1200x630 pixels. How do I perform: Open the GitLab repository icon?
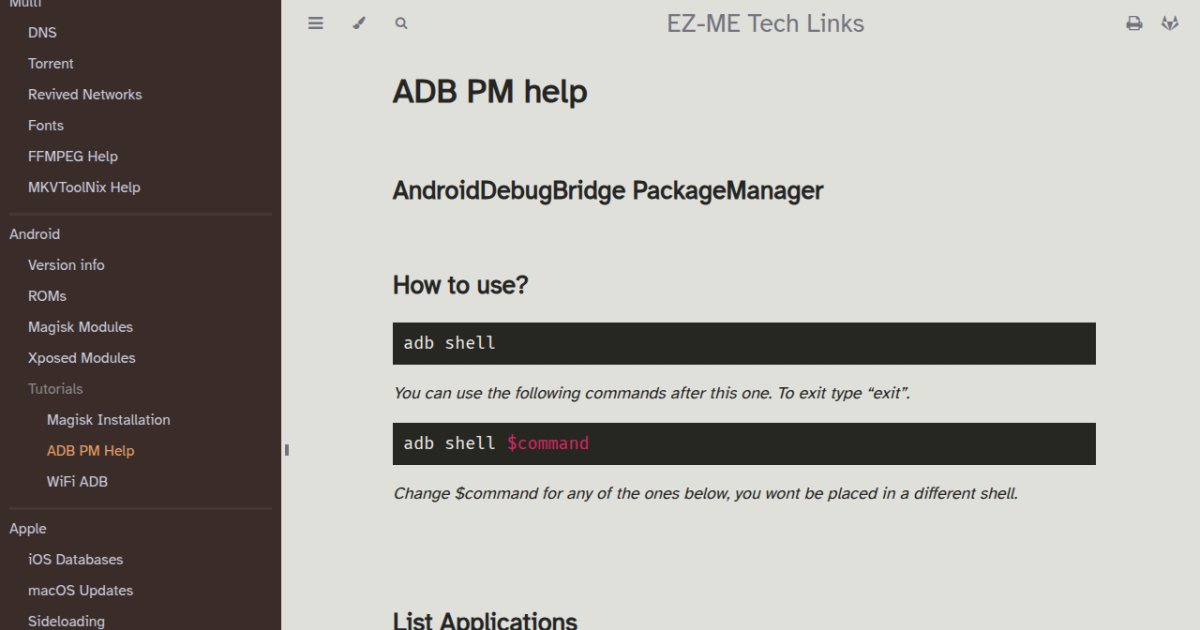pos(1169,23)
